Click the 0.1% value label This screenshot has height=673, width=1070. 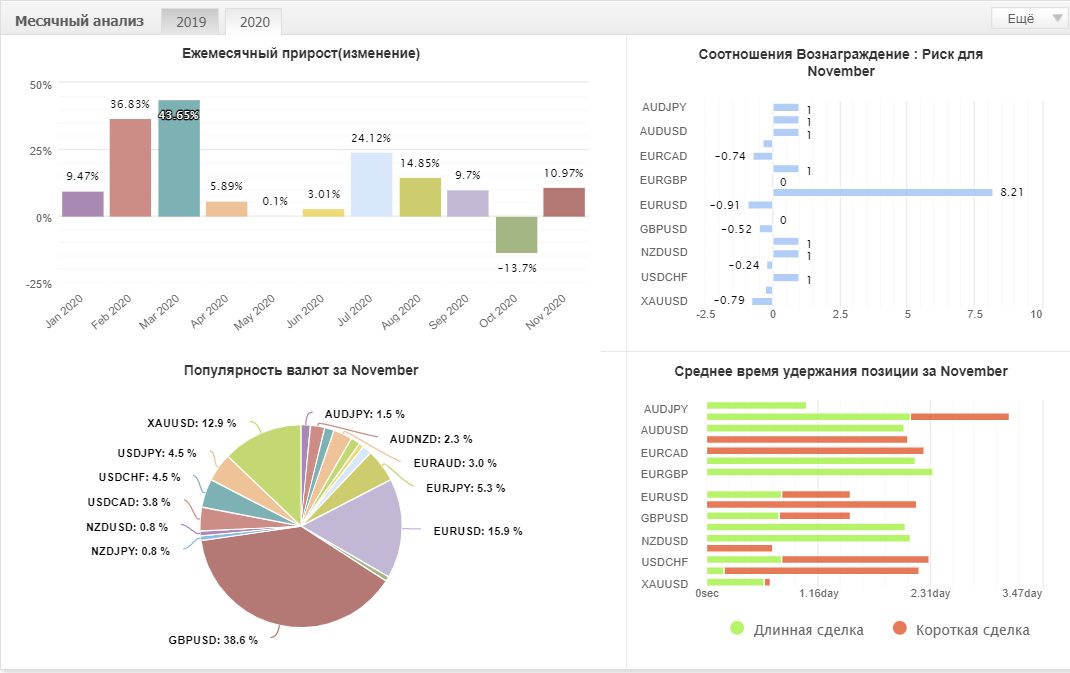click(275, 201)
